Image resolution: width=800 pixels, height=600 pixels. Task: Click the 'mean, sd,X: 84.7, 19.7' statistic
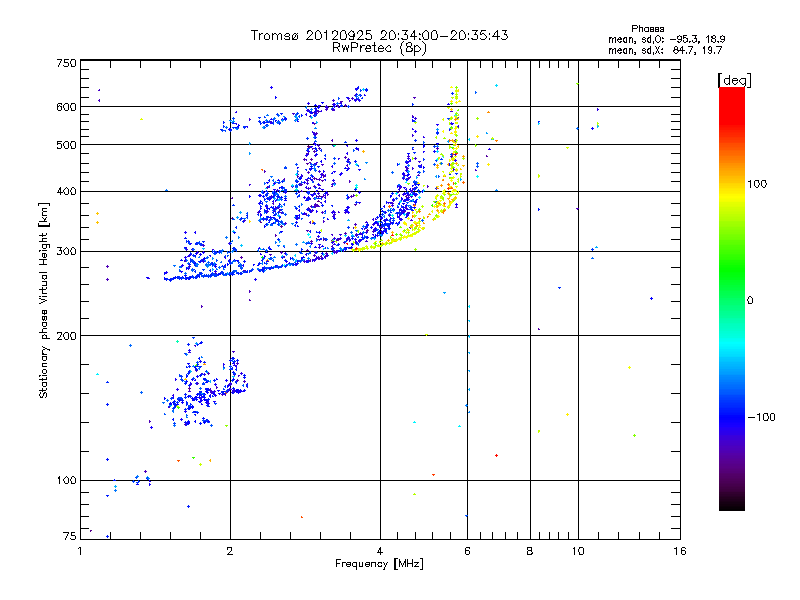(665, 50)
